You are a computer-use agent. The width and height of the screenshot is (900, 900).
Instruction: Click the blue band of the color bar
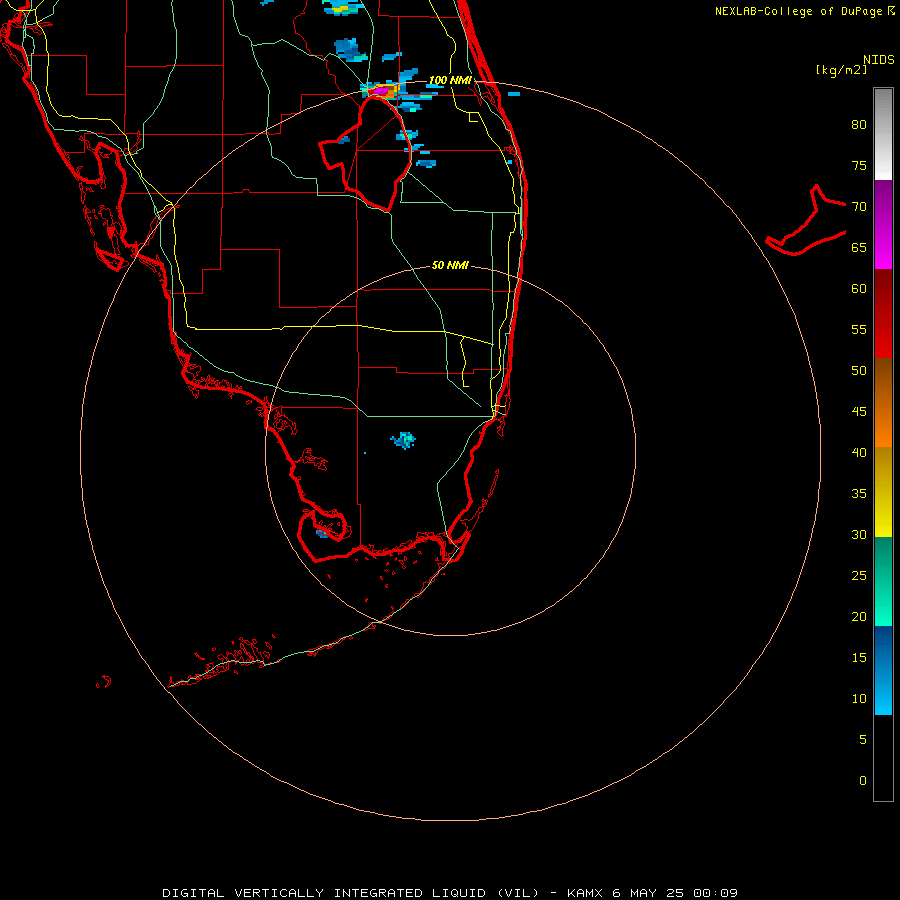(x=883, y=670)
